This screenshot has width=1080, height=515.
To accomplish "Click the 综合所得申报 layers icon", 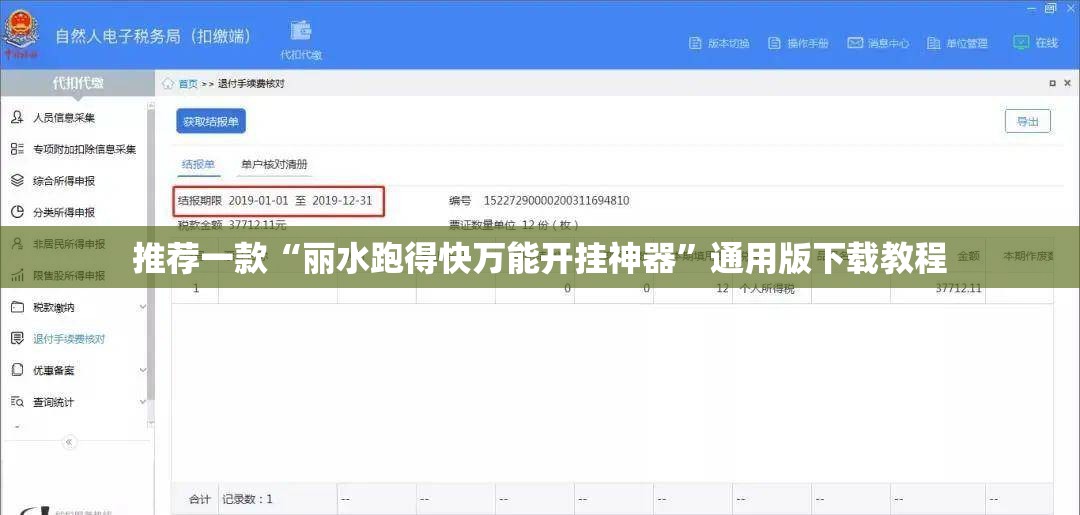I will pyautogui.click(x=18, y=181).
